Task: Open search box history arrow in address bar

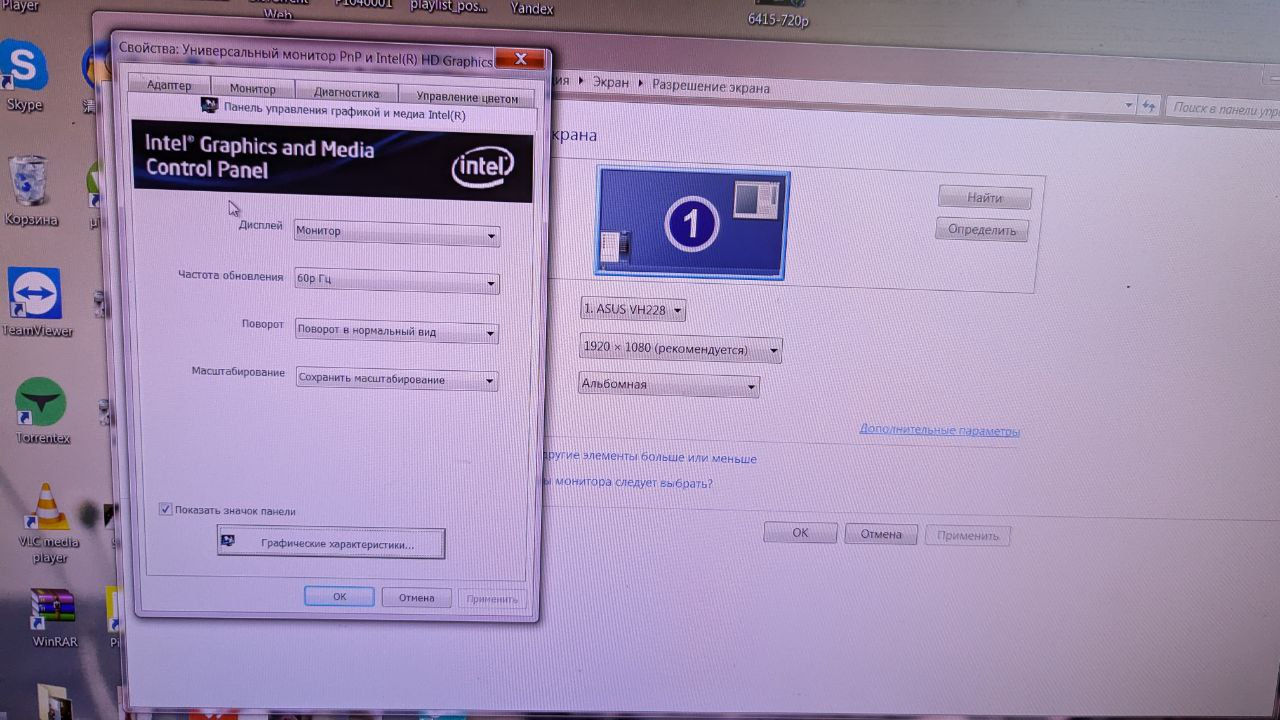Action: pos(1129,105)
